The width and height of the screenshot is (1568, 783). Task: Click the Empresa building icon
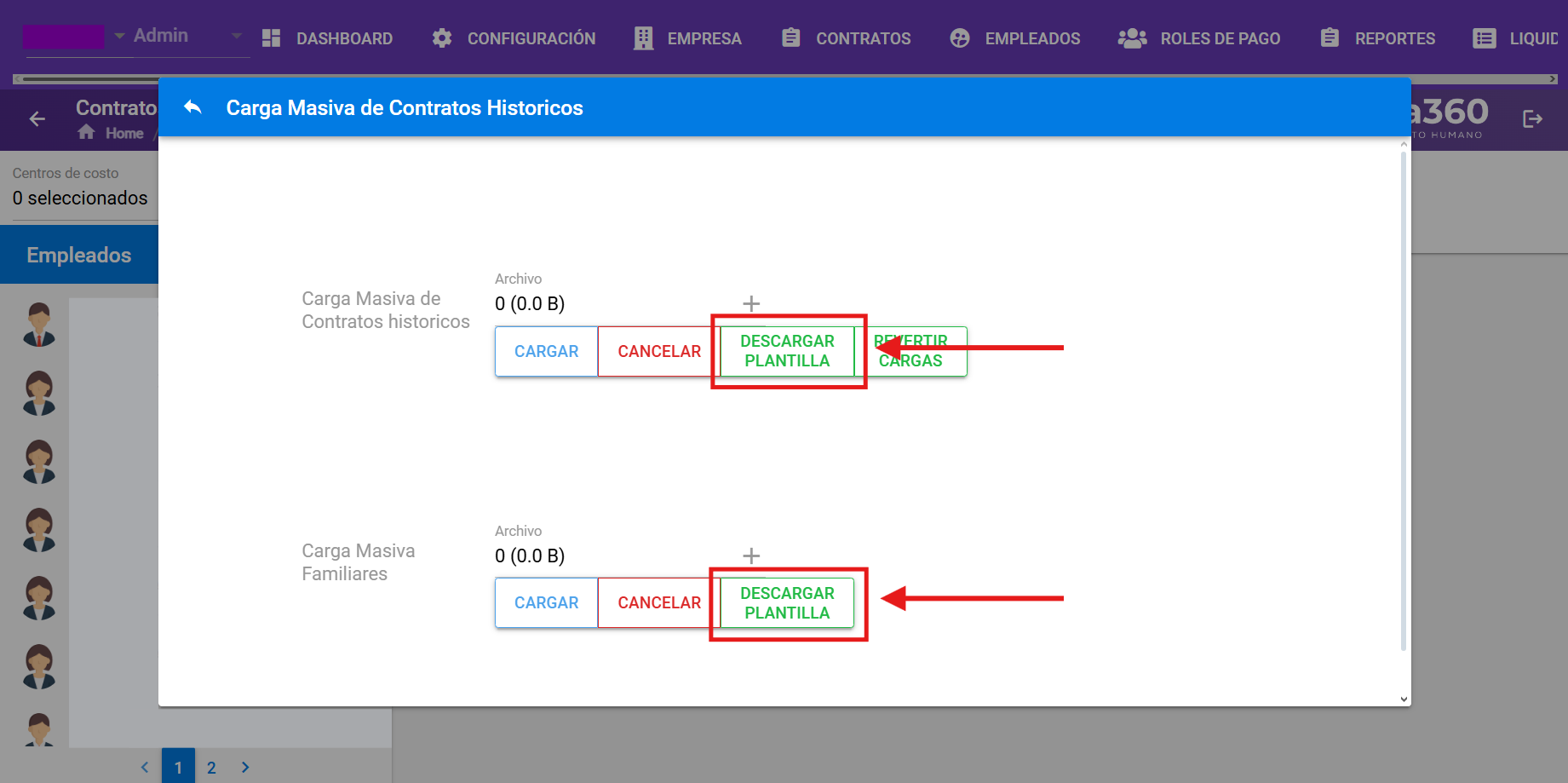tap(643, 38)
